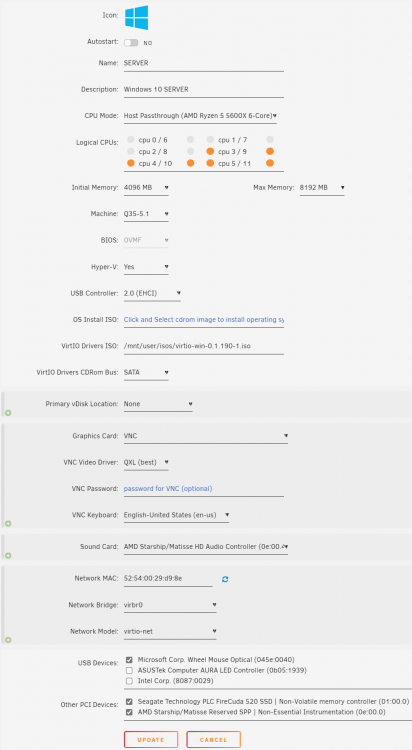Click the UPDATE button
412x750 pixels.
point(151,739)
